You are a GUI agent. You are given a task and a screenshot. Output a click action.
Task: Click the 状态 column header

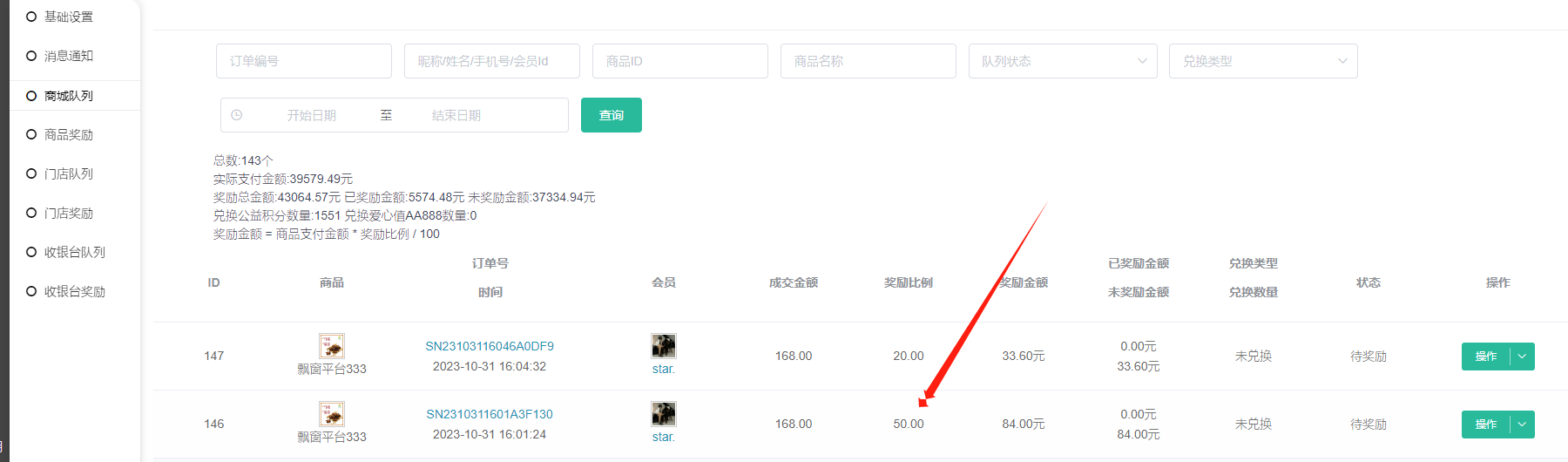coord(1369,282)
